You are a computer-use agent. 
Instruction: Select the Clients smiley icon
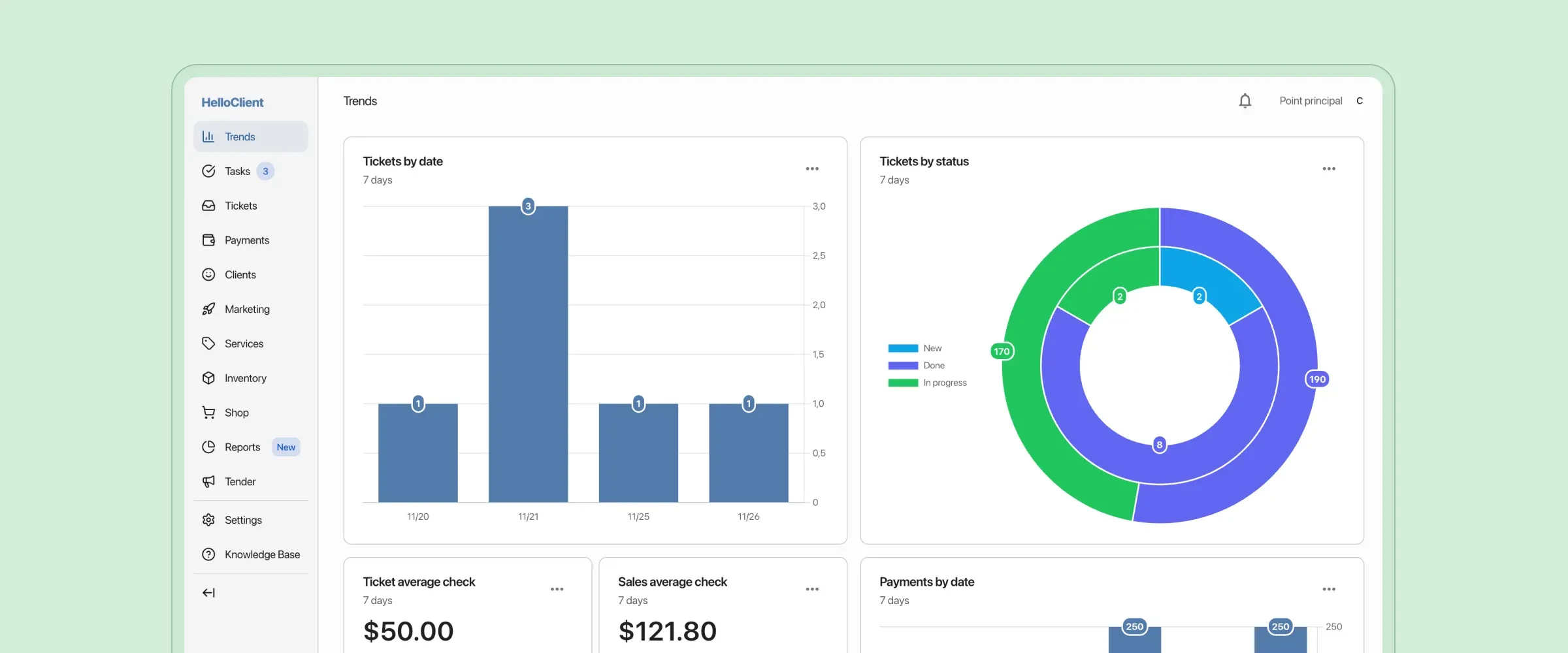208,274
